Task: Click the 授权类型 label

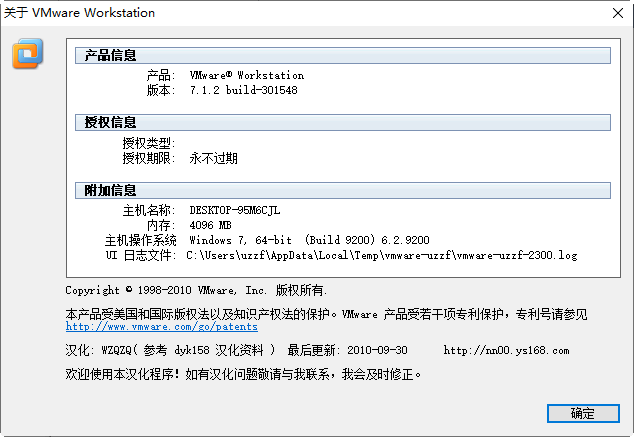Action: pos(148,143)
